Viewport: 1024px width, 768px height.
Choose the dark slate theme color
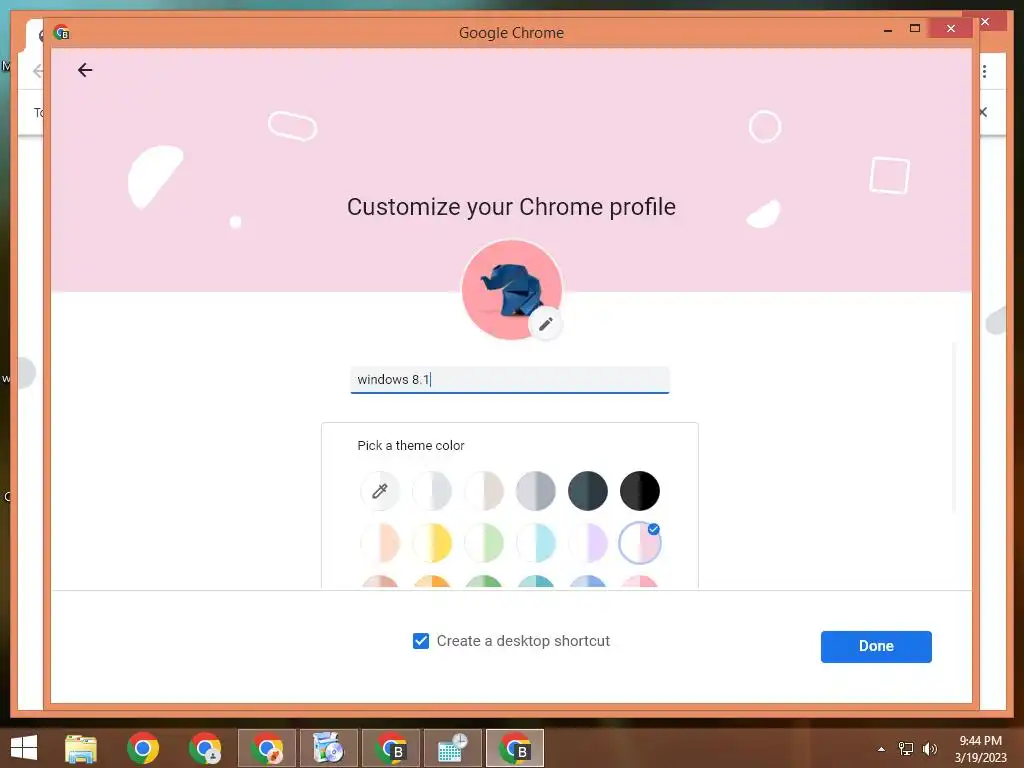click(x=588, y=490)
